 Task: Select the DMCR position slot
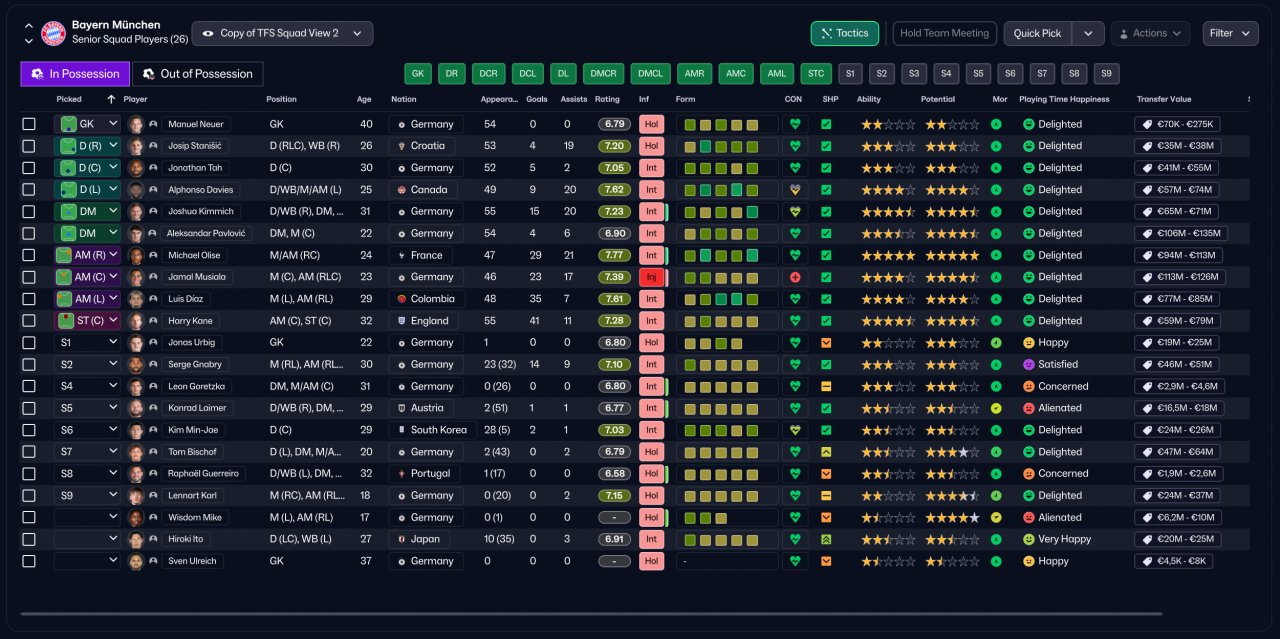click(x=604, y=74)
